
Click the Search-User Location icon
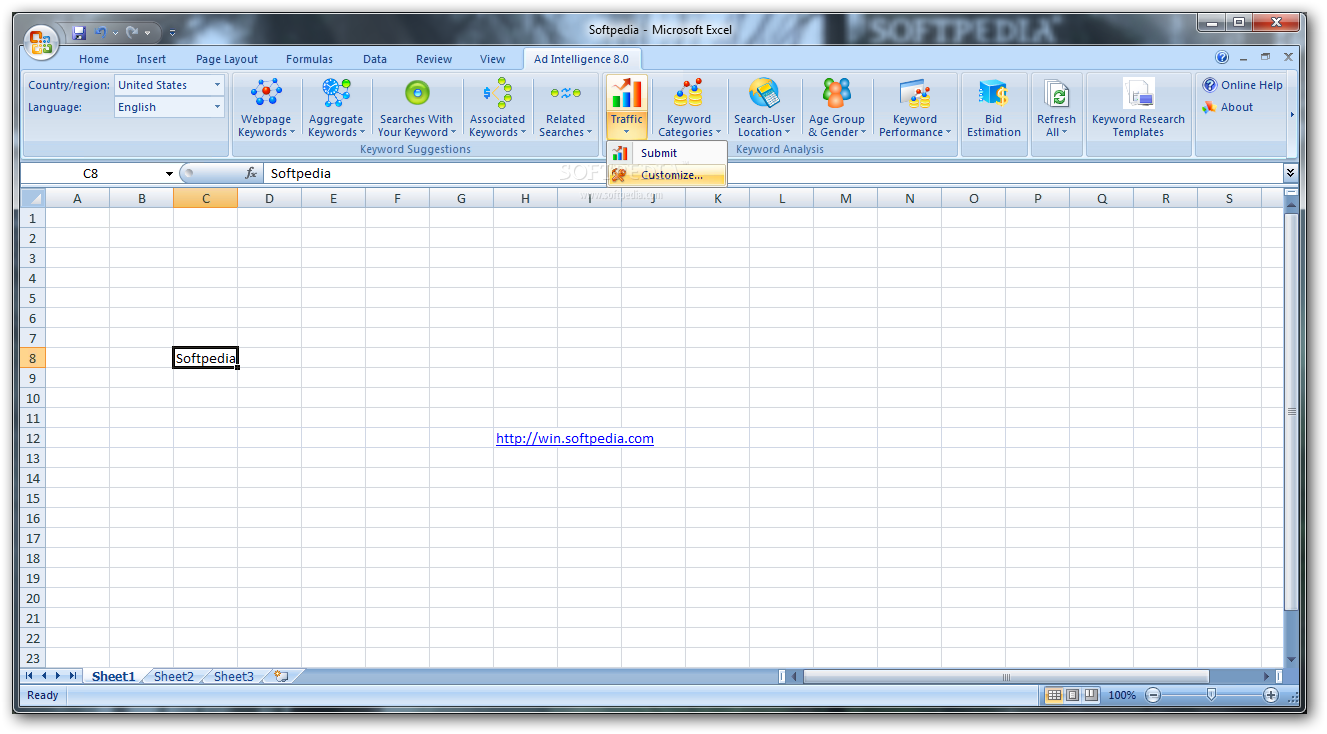(765, 93)
